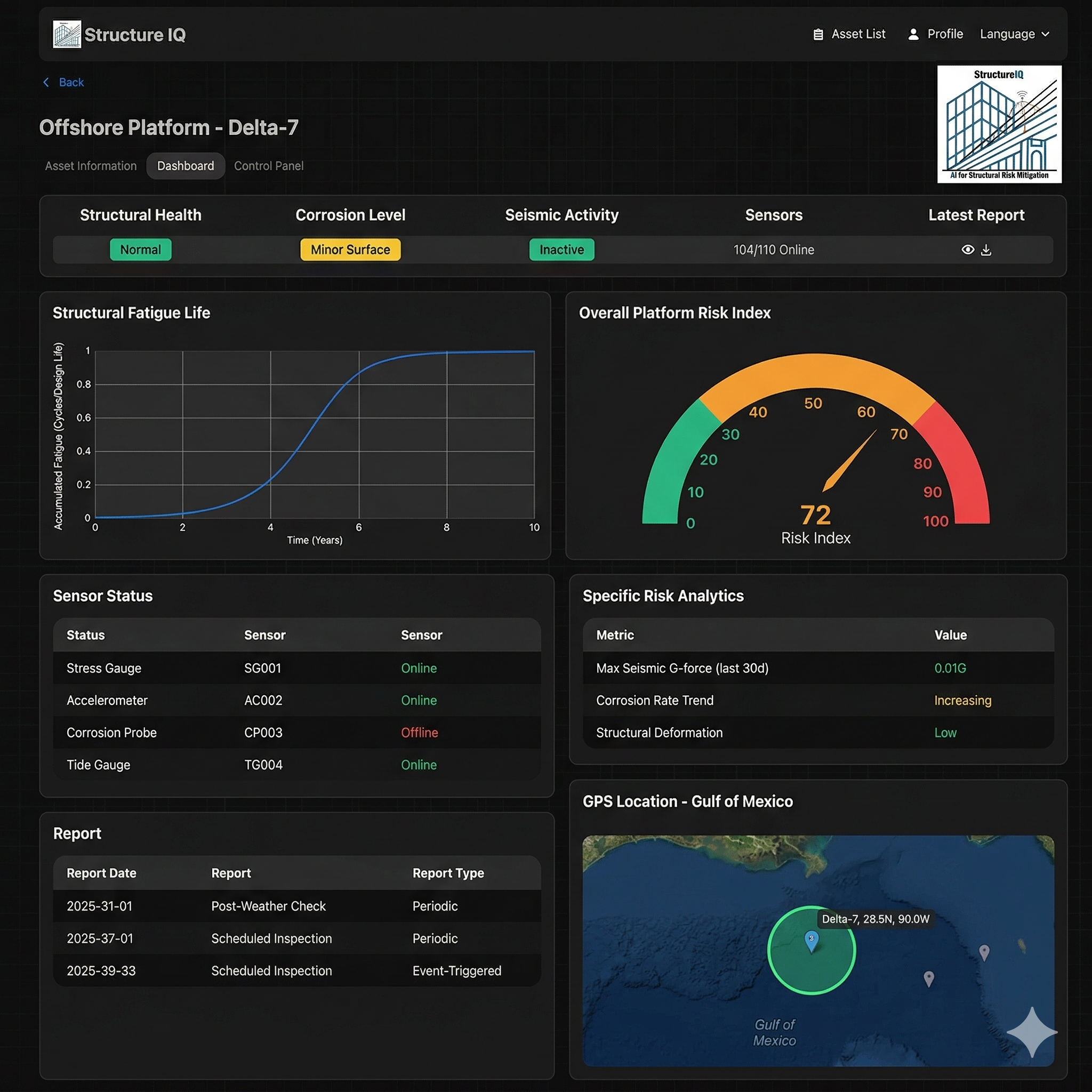Viewport: 1092px width, 1092px height.
Task: View latest report with eye icon
Action: (968, 250)
